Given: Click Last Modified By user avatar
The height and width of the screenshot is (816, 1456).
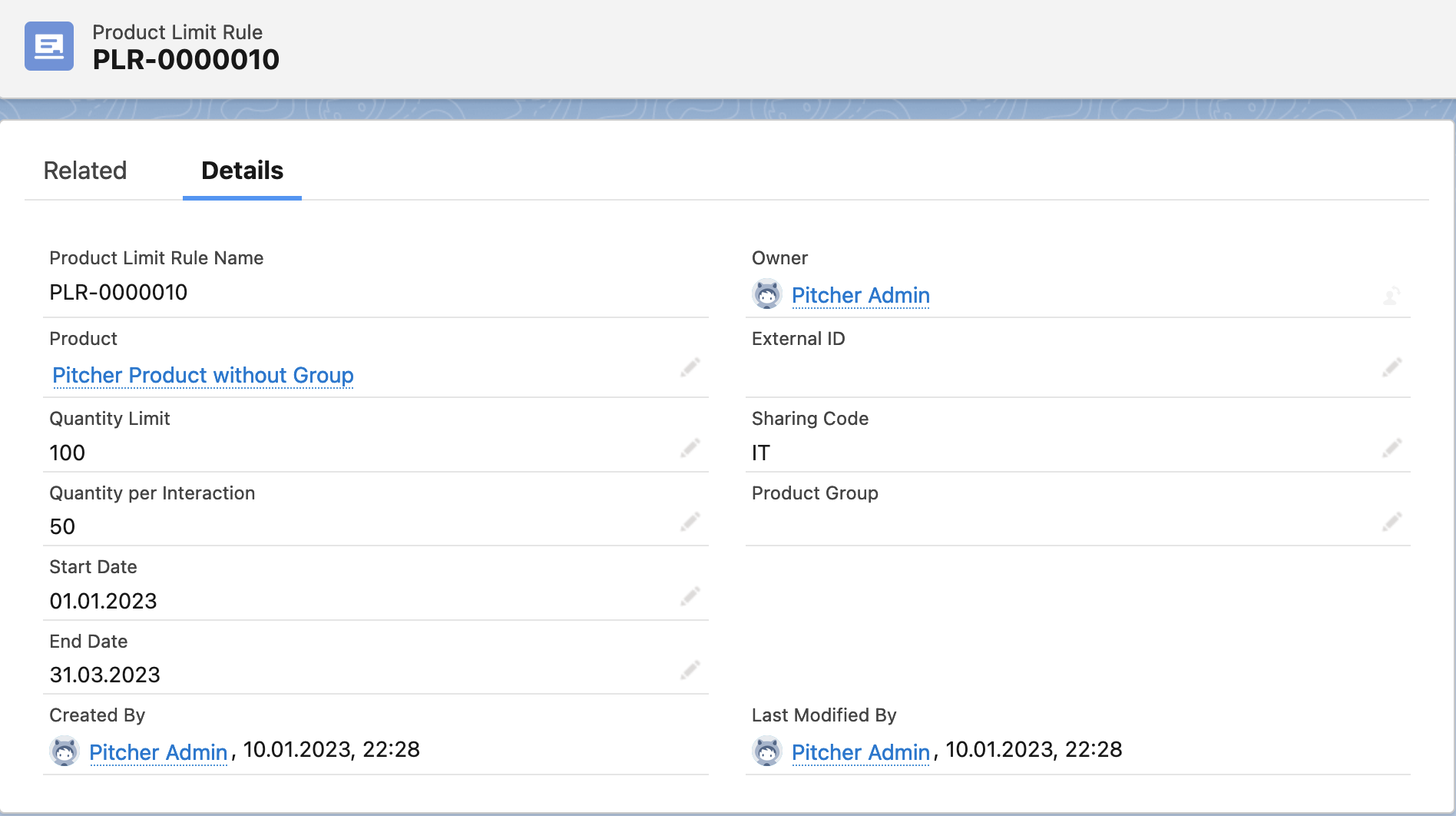Looking at the screenshot, I should pos(766,751).
